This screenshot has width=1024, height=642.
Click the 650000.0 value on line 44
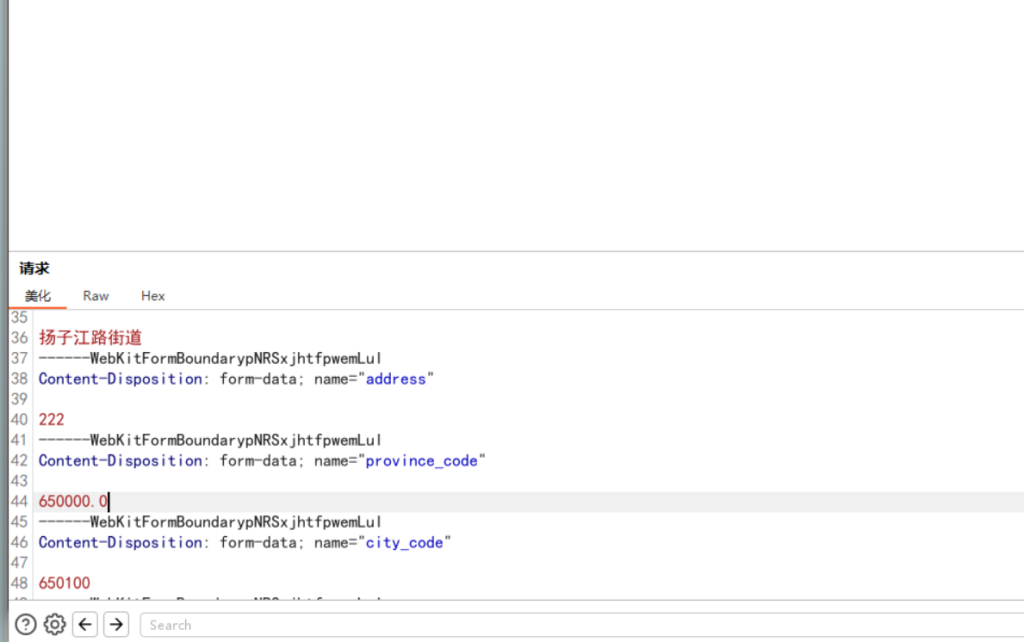point(72,502)
